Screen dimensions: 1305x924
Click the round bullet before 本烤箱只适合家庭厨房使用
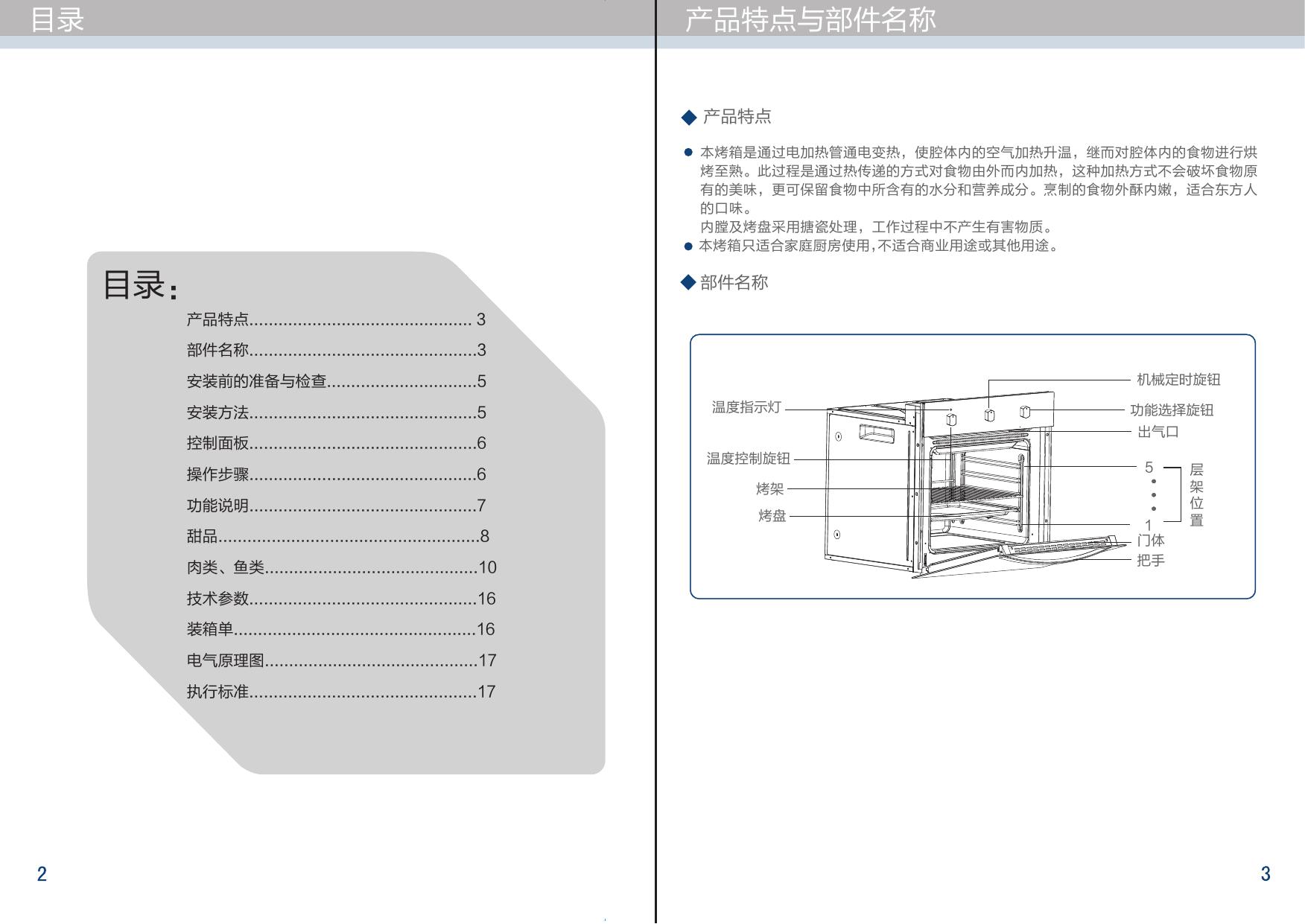click(688, 246)
